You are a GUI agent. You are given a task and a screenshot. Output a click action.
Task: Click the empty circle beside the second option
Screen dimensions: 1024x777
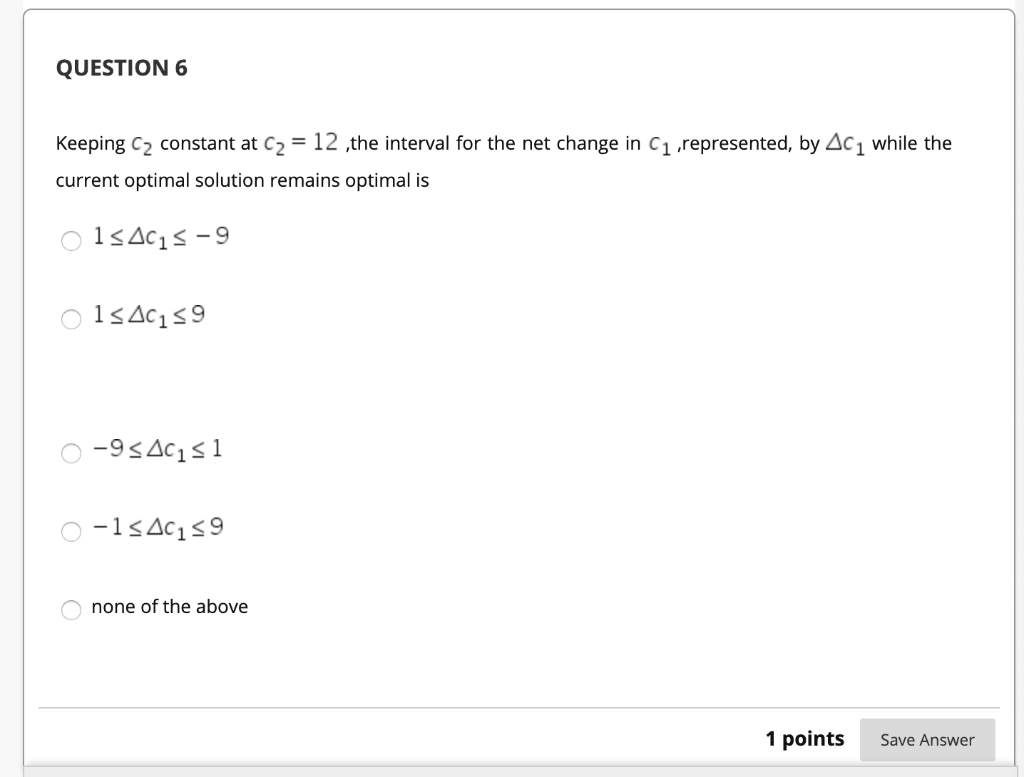[x=70, y=319]
